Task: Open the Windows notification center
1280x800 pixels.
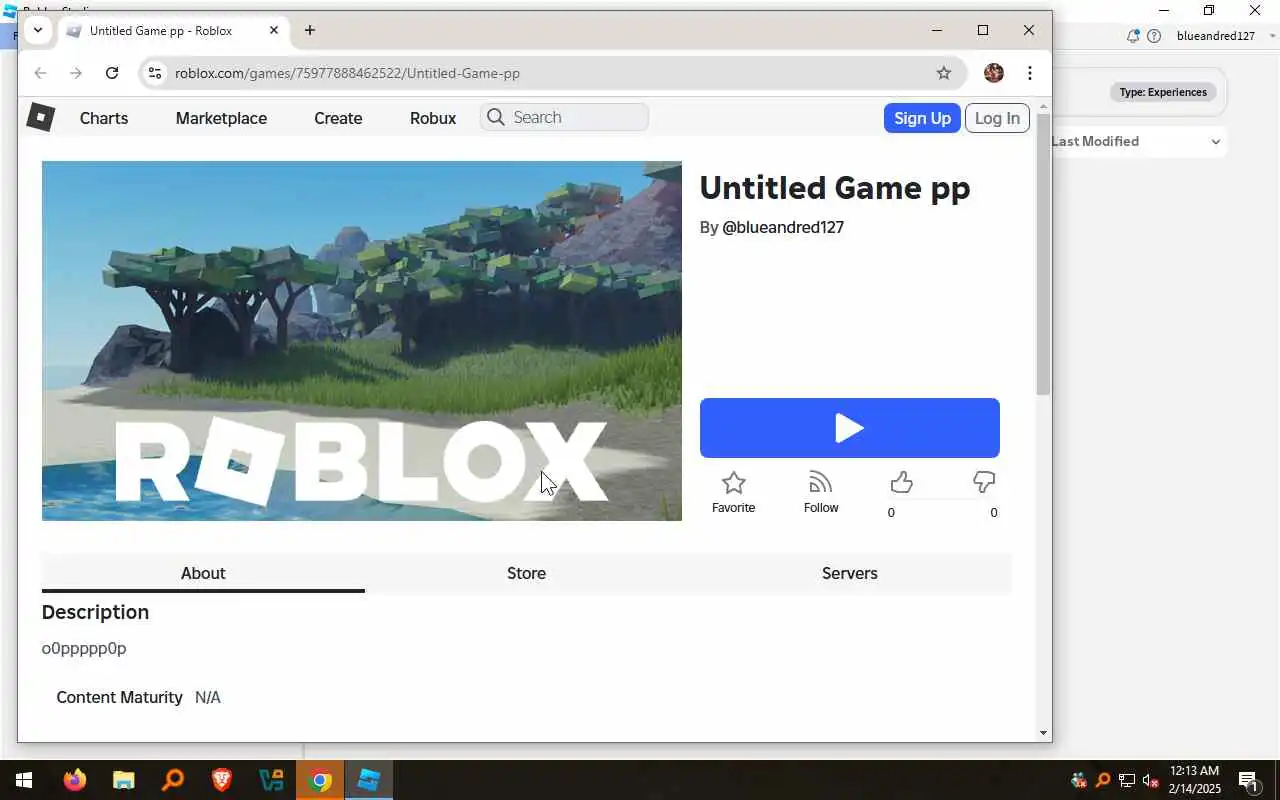Action: 1249,780
